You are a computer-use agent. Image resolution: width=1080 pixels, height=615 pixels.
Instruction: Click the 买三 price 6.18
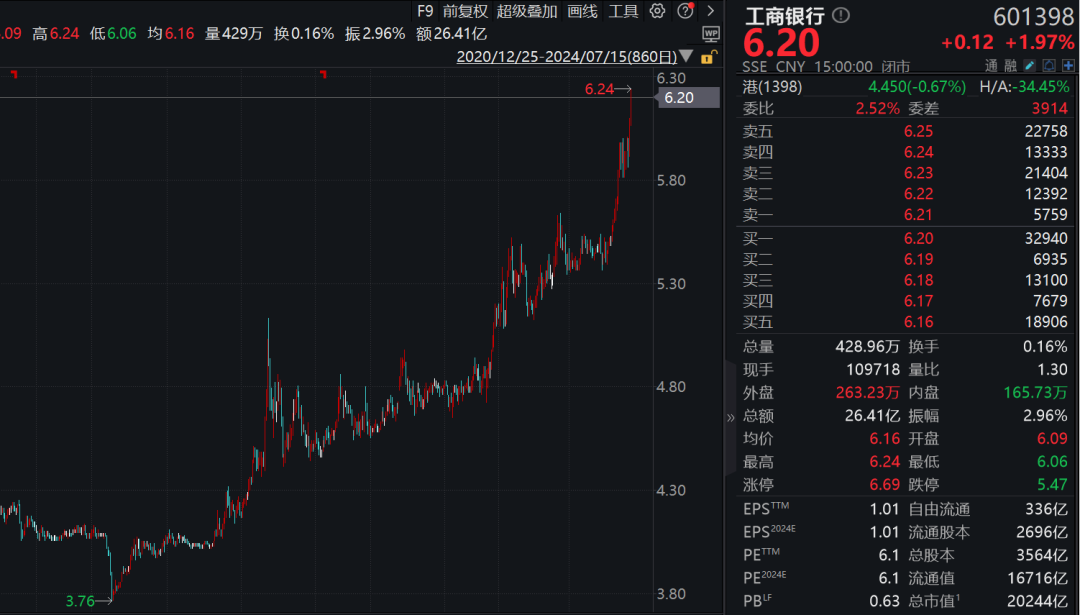pyautogui.click(x=918, y=280)
